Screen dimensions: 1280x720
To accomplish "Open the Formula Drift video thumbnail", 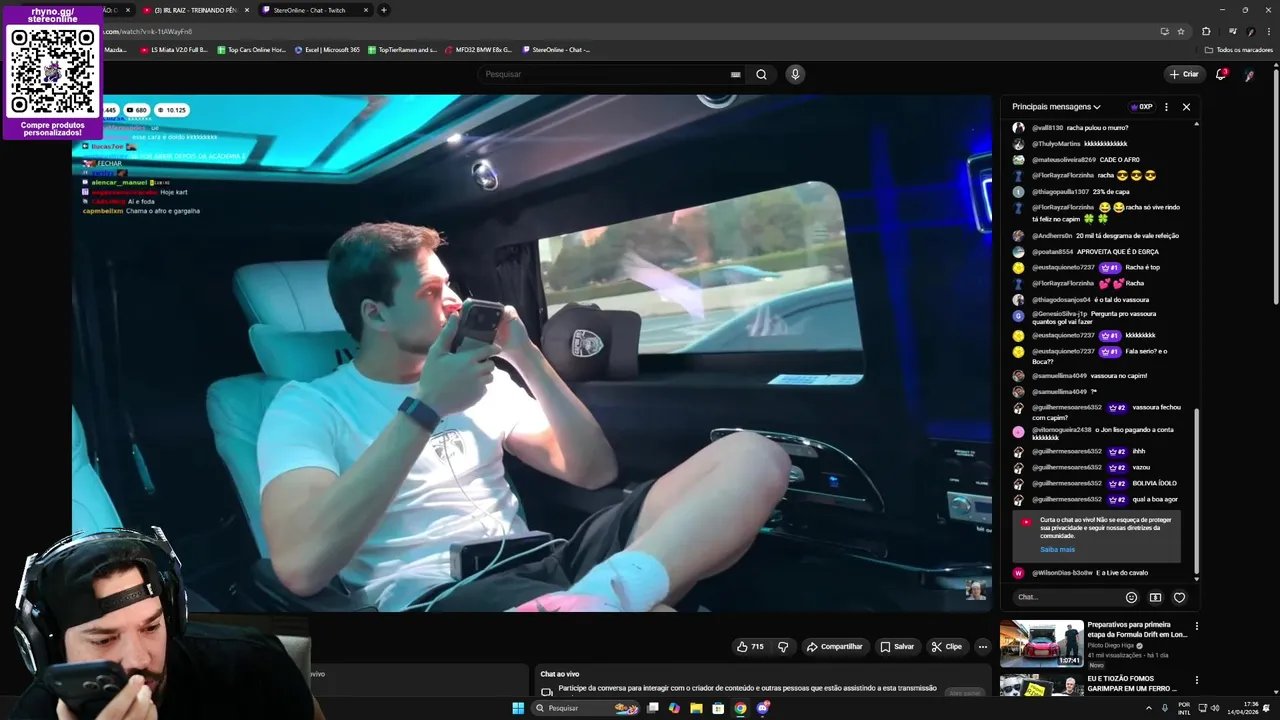I will tap(1041, 643).
